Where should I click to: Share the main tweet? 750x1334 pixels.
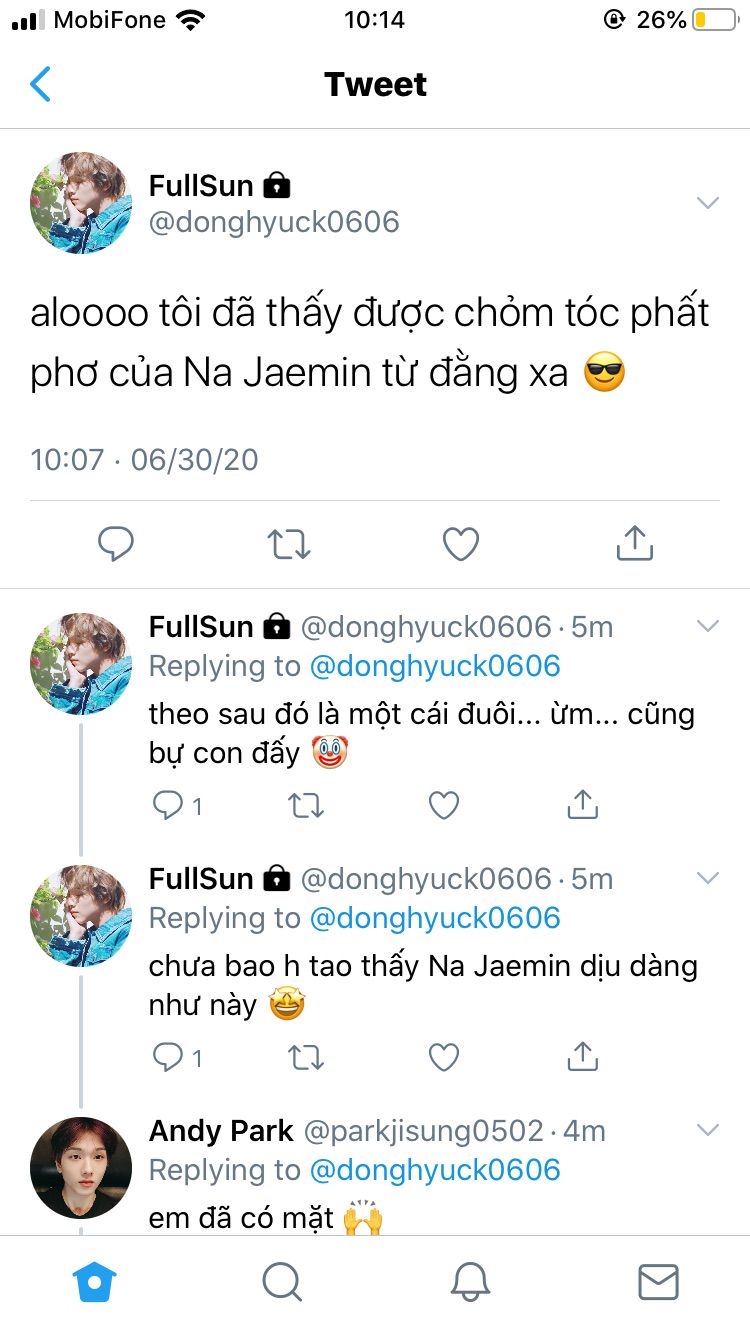[x=634, y=544]
